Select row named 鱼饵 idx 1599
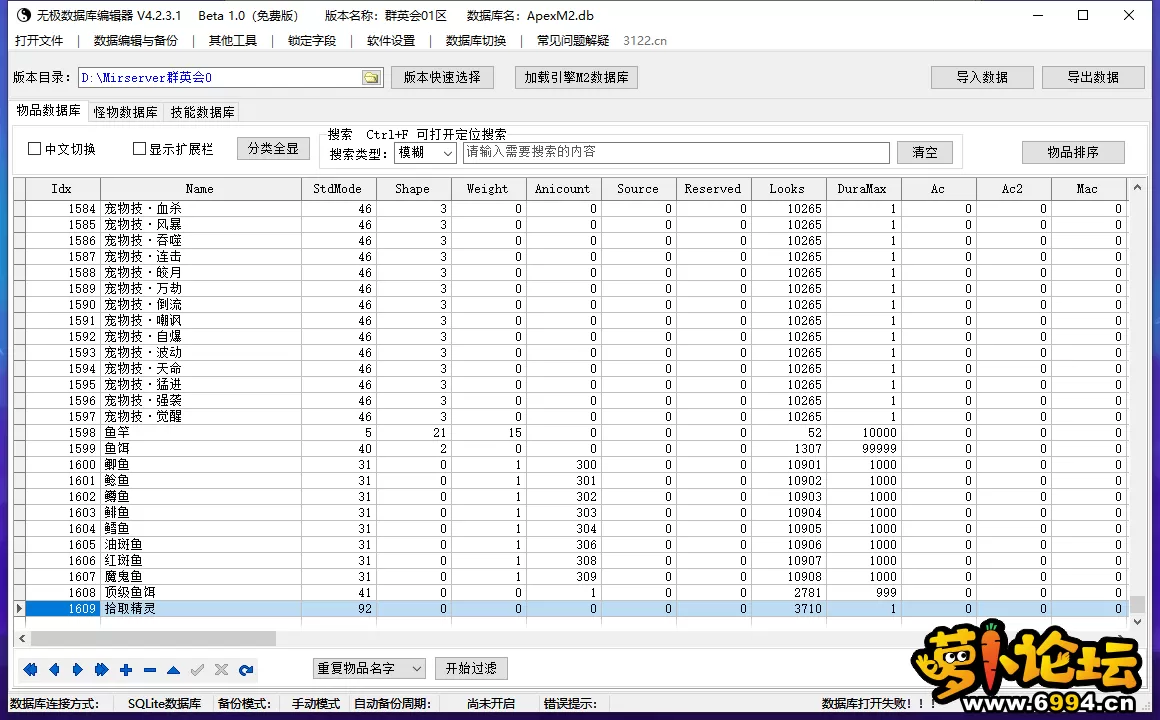 (570, 448)
